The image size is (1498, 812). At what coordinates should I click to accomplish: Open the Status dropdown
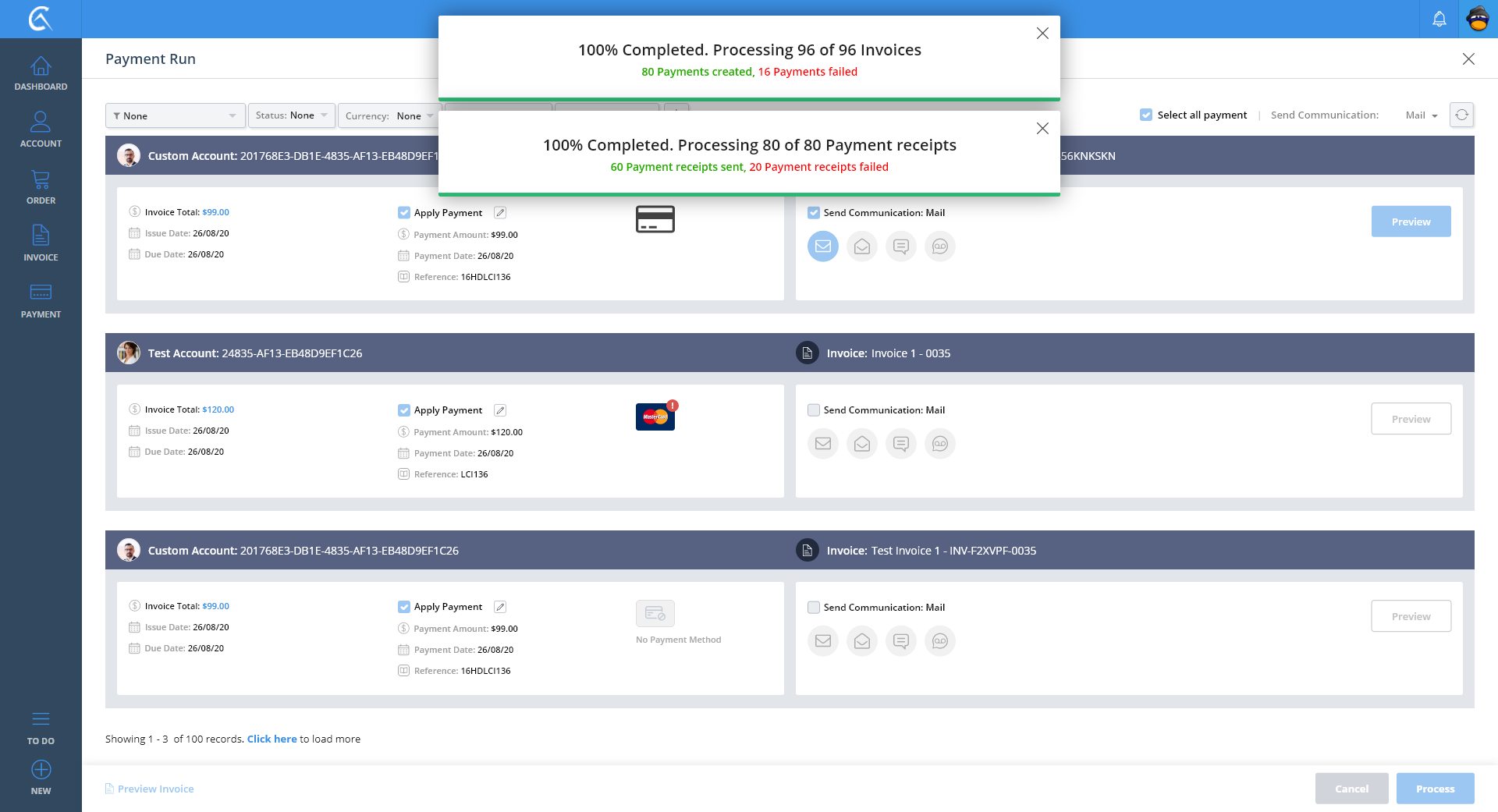291,115
